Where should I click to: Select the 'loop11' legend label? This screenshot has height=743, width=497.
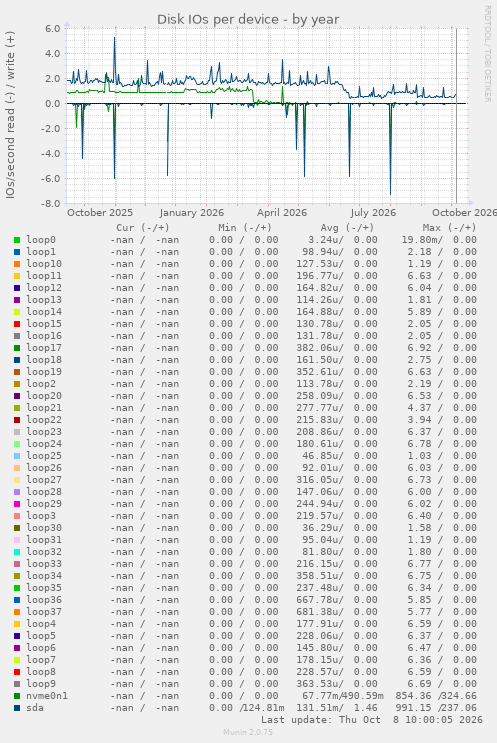coord(44,276)
